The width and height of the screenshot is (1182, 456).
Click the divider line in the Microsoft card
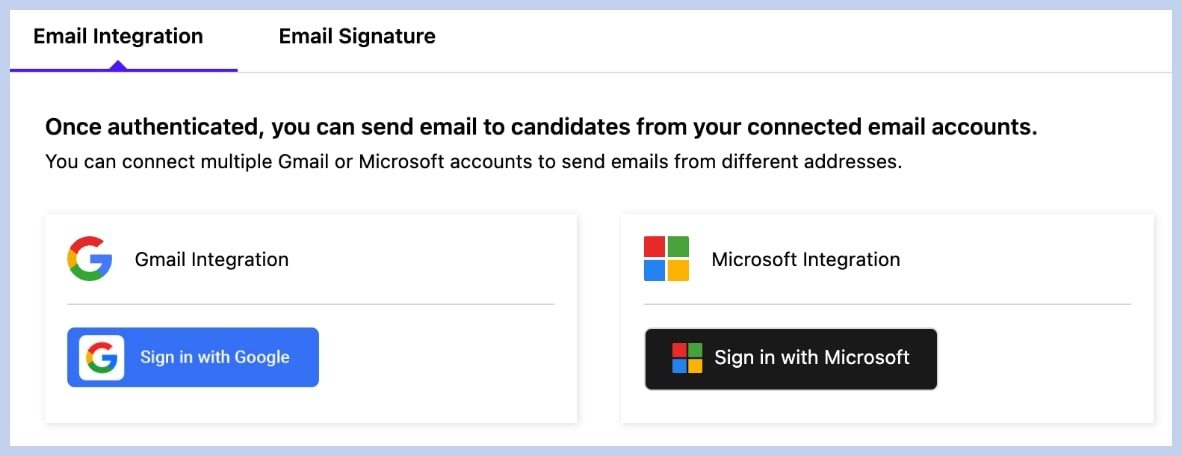[x=887, y=304]
